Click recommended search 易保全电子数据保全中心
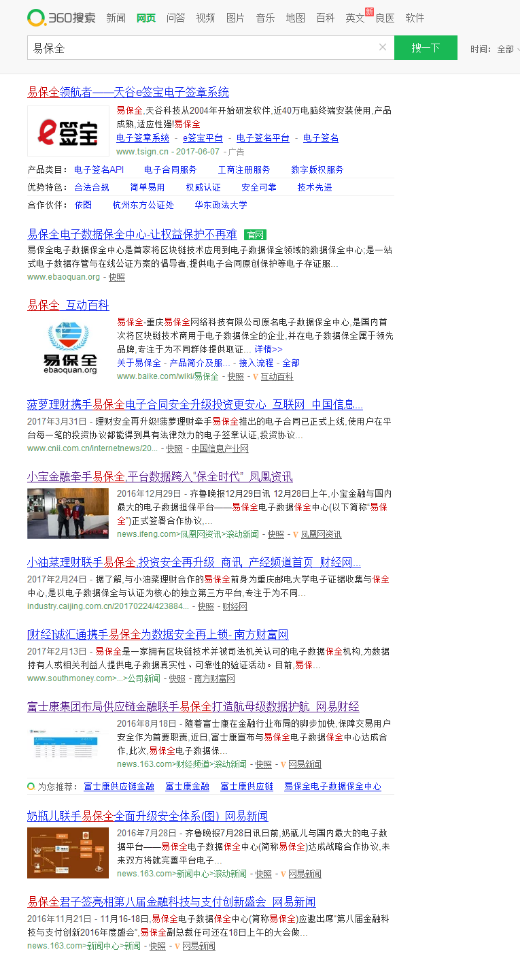The image size is (521, 957). (x=333, y=787)
